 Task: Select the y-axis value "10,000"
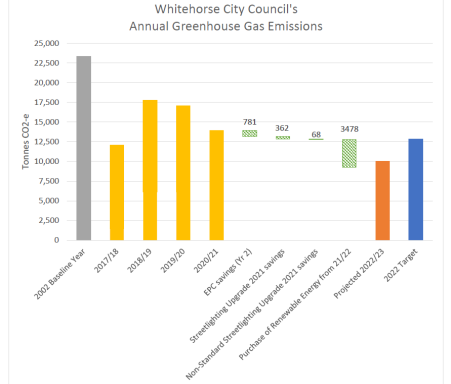pyautogui.click(x=47, y=161)
